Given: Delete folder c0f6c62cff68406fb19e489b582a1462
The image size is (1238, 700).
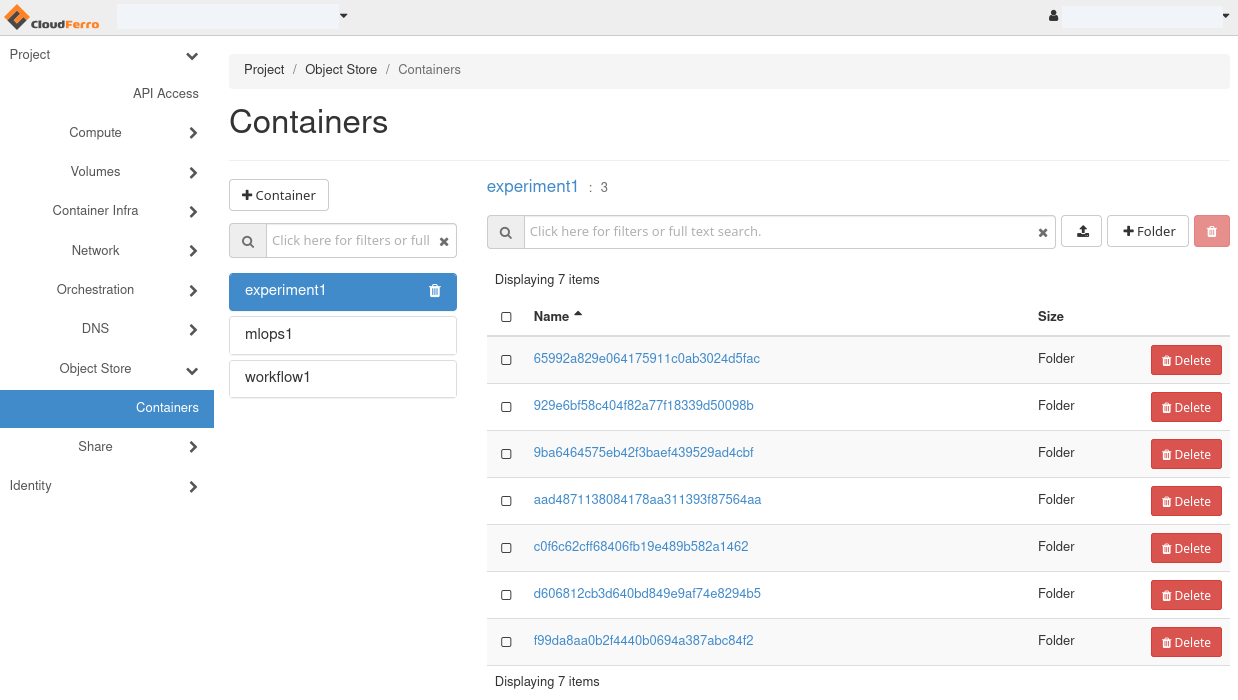Looking at the screenshot, I should pyautogui.click(x=1186, y=548).
